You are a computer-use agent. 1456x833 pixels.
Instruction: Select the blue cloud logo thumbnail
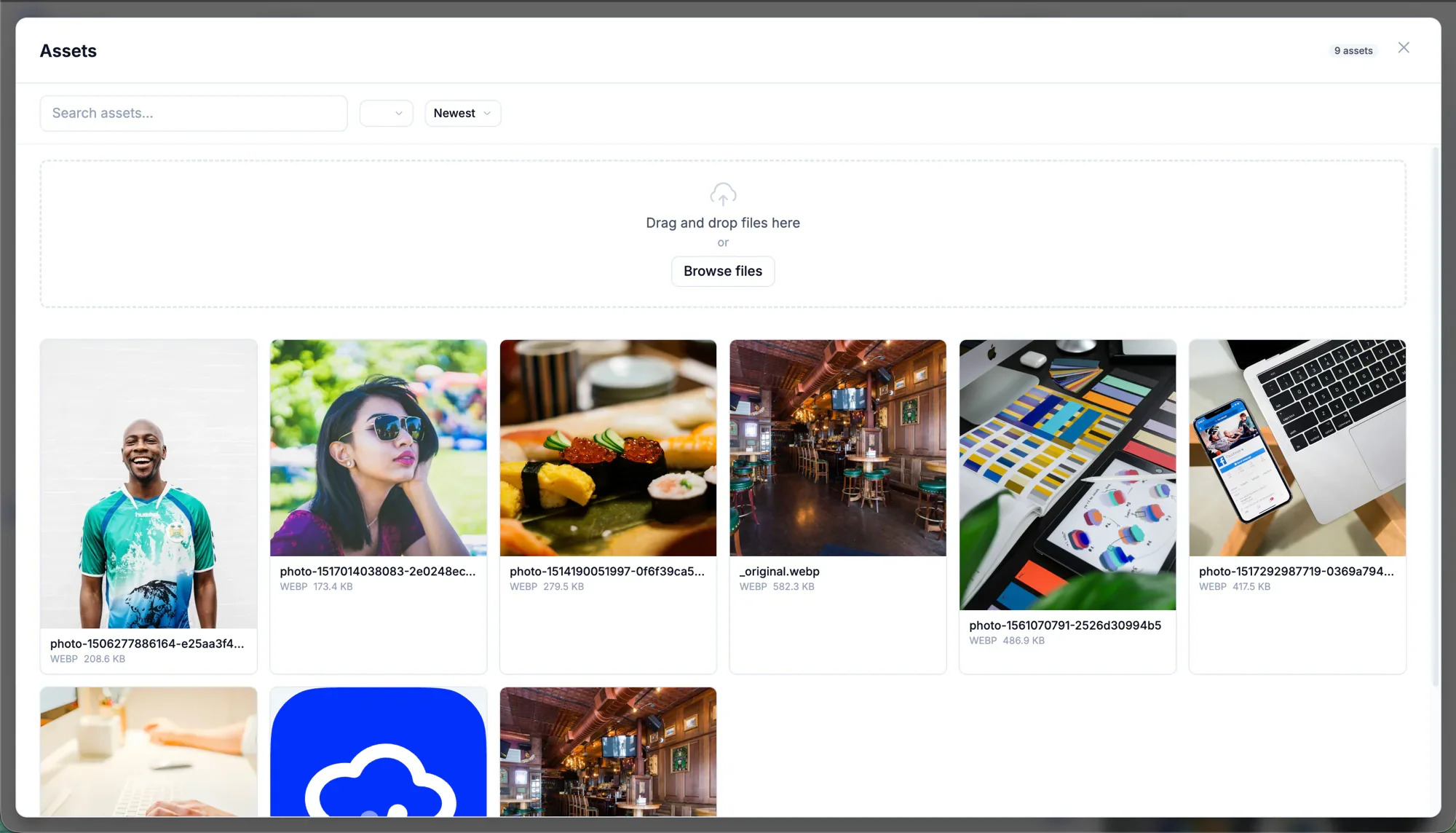point(379,751)
